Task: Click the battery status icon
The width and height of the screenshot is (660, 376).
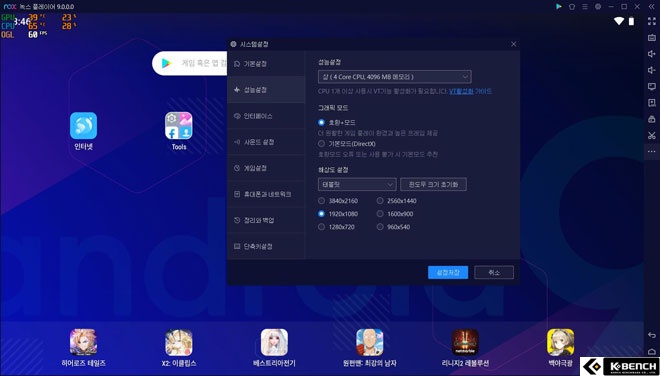Action: (x=631, y=21)
